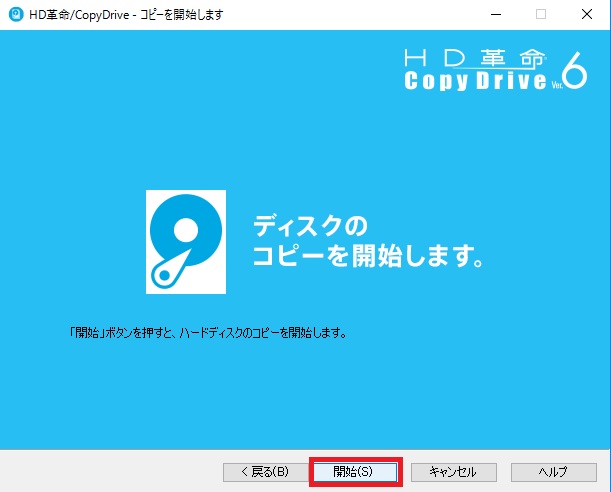Cancel the wizard with キャンセル button
The width and height of the screenshot is (611, 492).
(x=454, y=472)
